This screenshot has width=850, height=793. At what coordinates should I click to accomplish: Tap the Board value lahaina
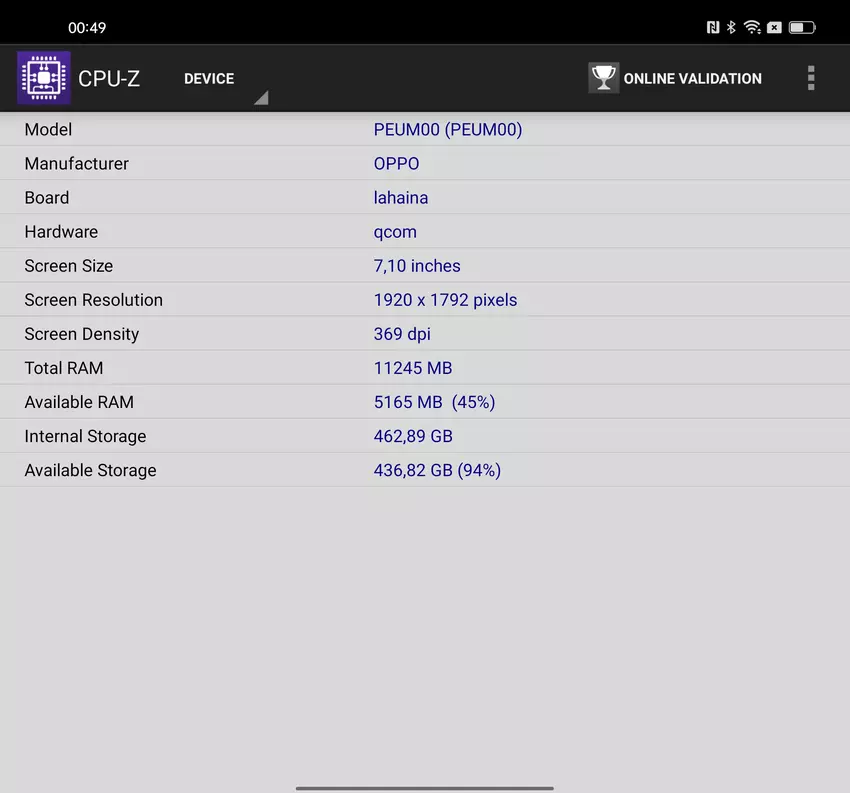[401, 198]
